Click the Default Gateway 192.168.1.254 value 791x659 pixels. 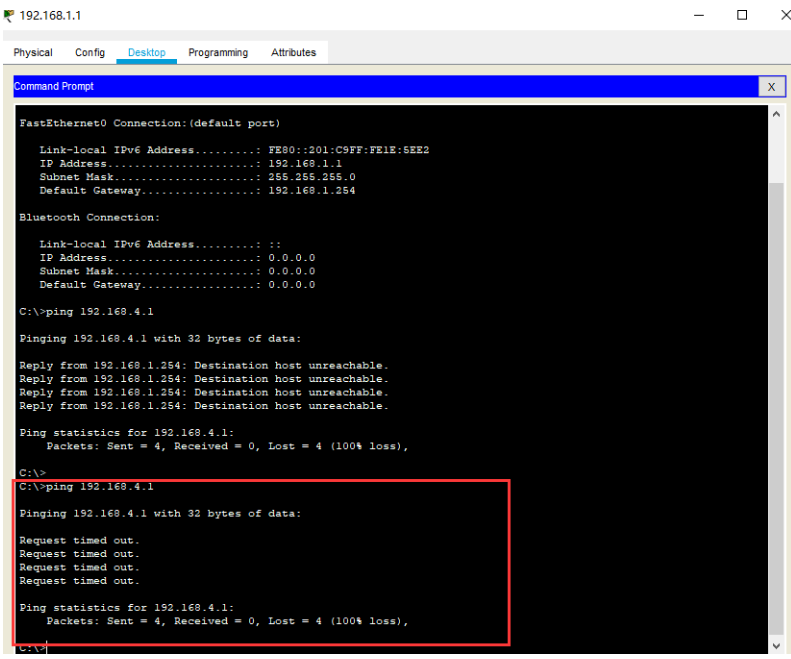pyautogui.click(x=312, y=191)
